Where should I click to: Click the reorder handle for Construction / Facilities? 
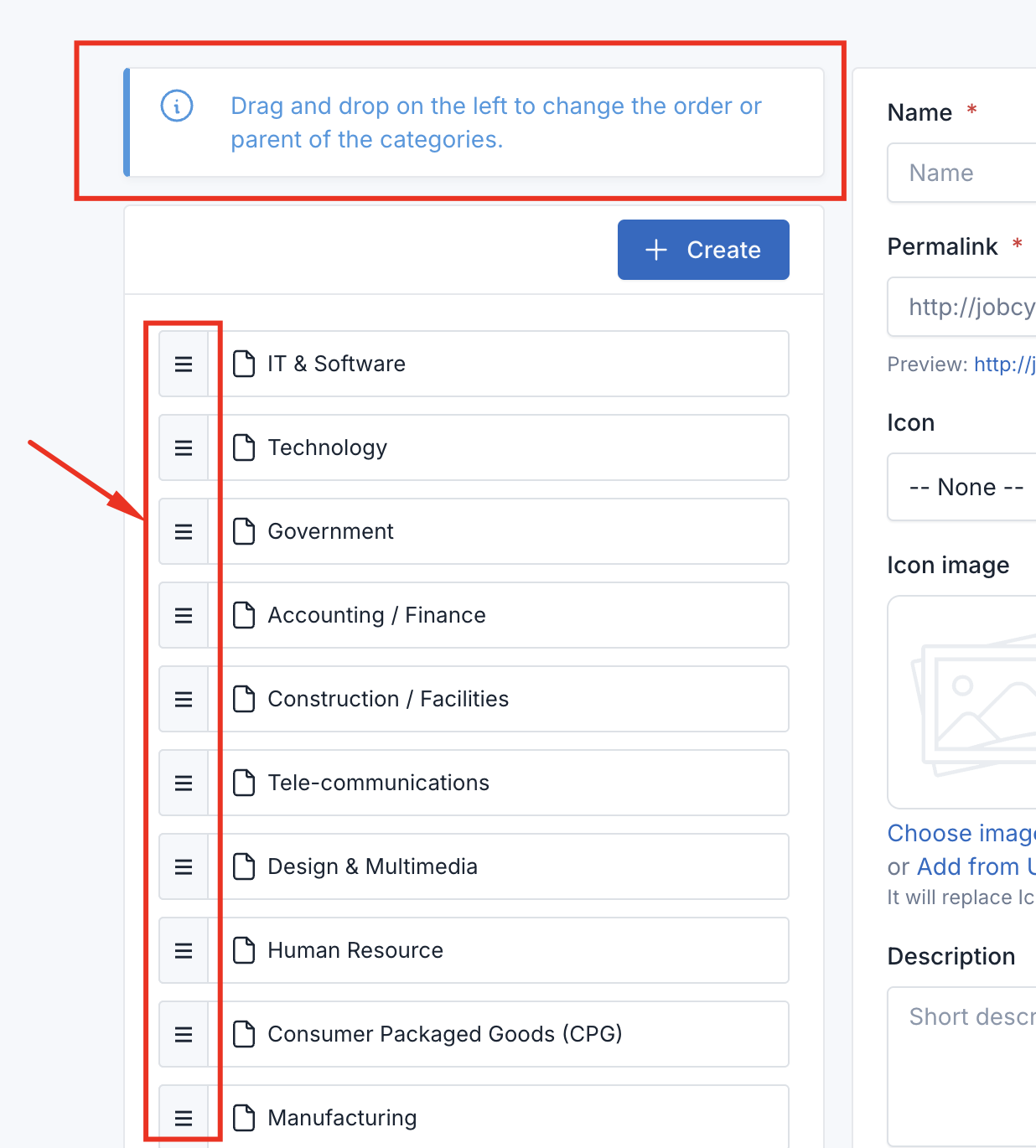pyautogui.click(x=184, y=699)
